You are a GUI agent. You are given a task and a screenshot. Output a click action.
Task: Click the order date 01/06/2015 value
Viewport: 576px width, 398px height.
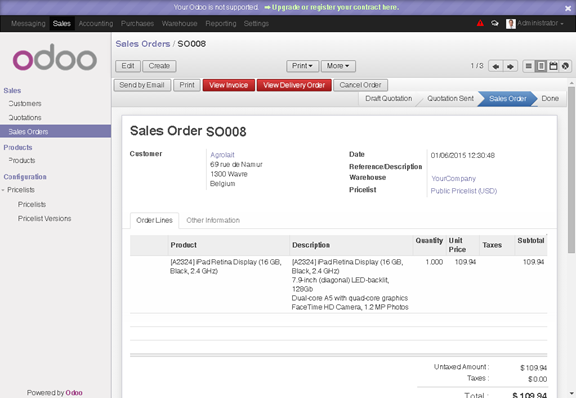[x=462, y=155]
